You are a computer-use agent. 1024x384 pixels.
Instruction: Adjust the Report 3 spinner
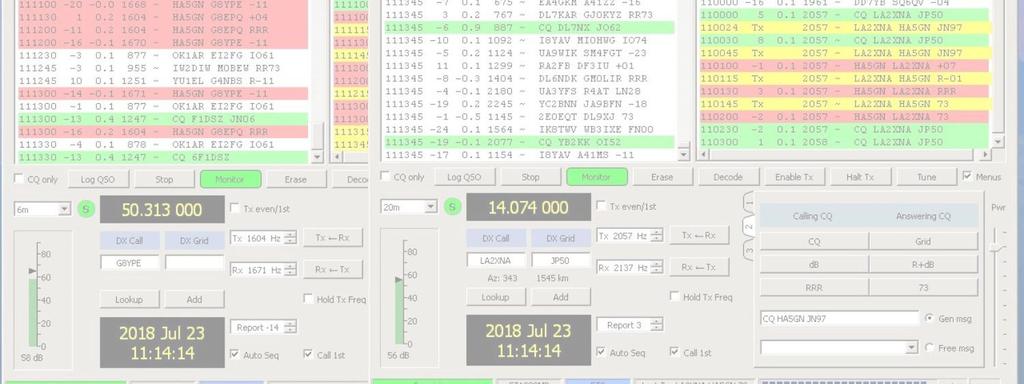[x=657, y=325]
